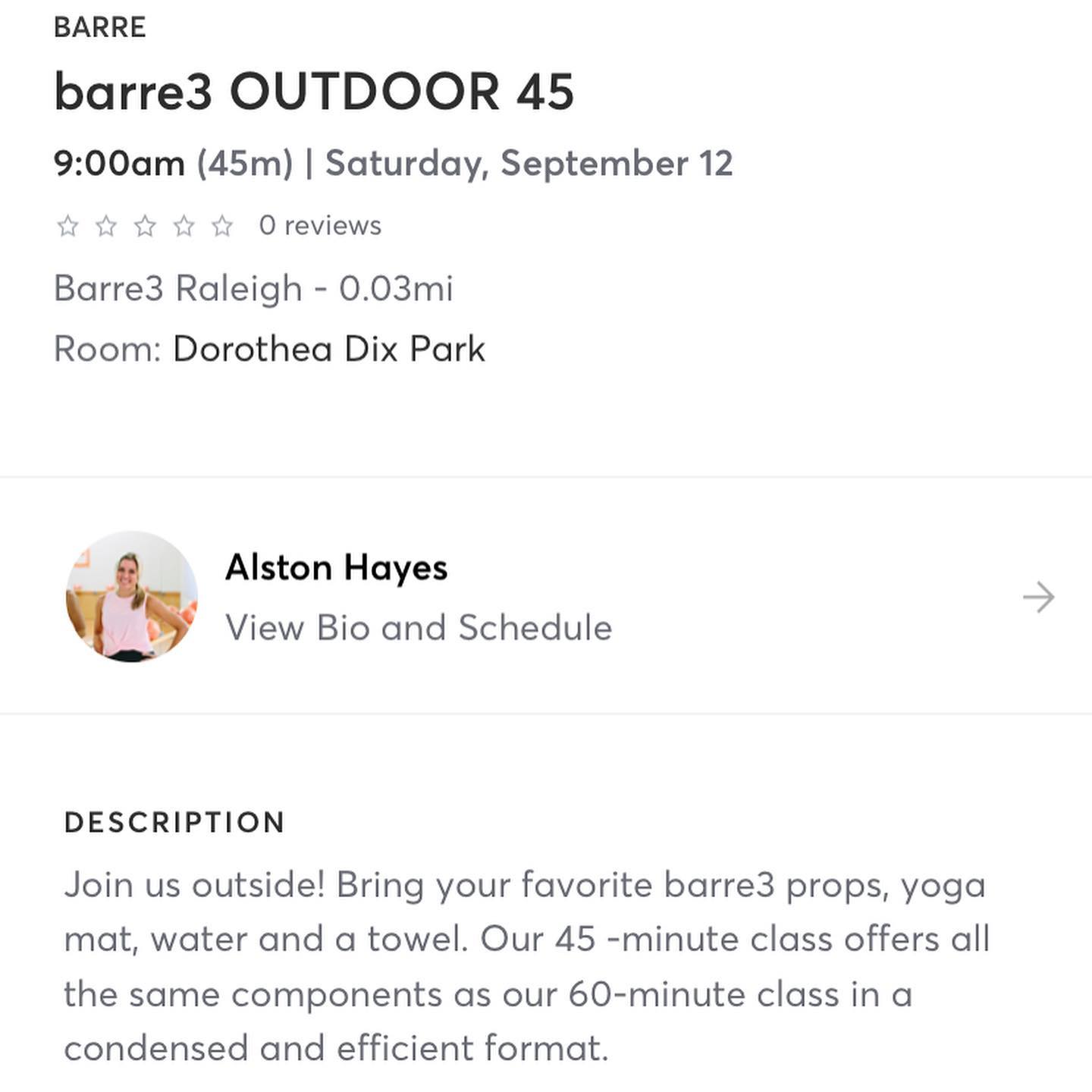
Task: Click the Saturday, September 12 date
Action: point(529,164)
